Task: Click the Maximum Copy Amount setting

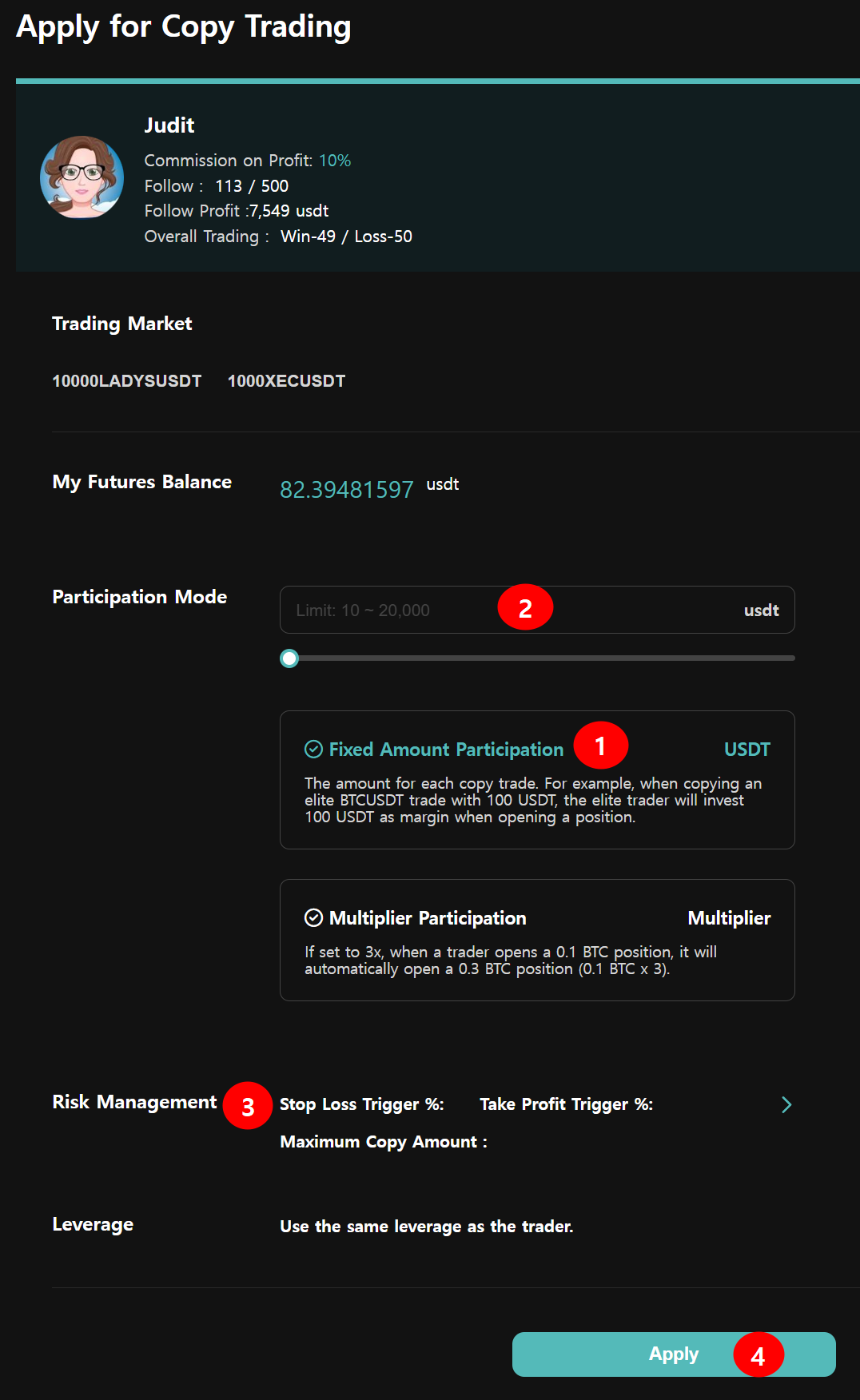Action: tap(383, 1142)
